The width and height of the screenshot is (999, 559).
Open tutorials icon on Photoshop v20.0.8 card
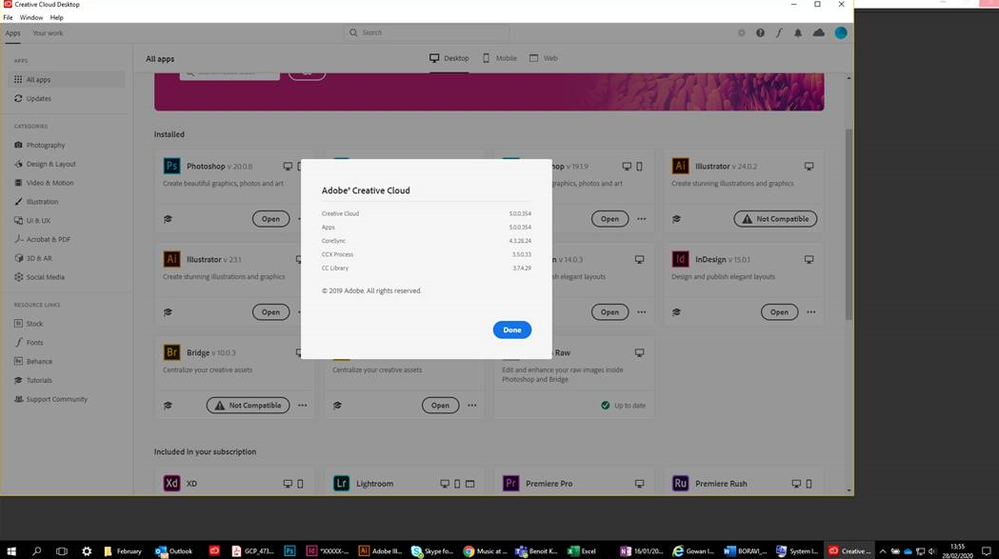click(168, 219)
